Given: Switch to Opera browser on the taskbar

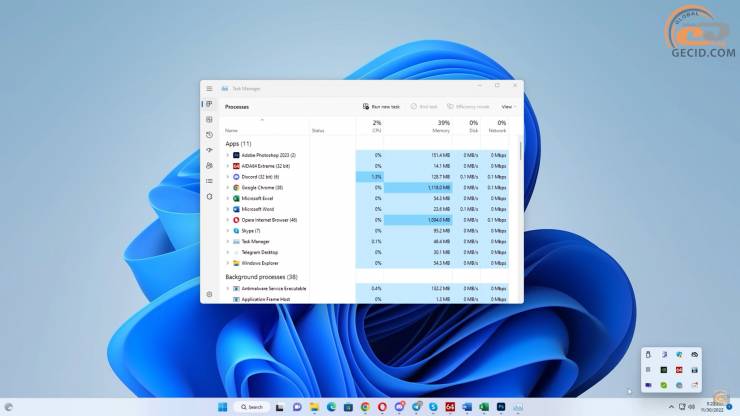Looking at the screenshot, I should tap(382, 407).
